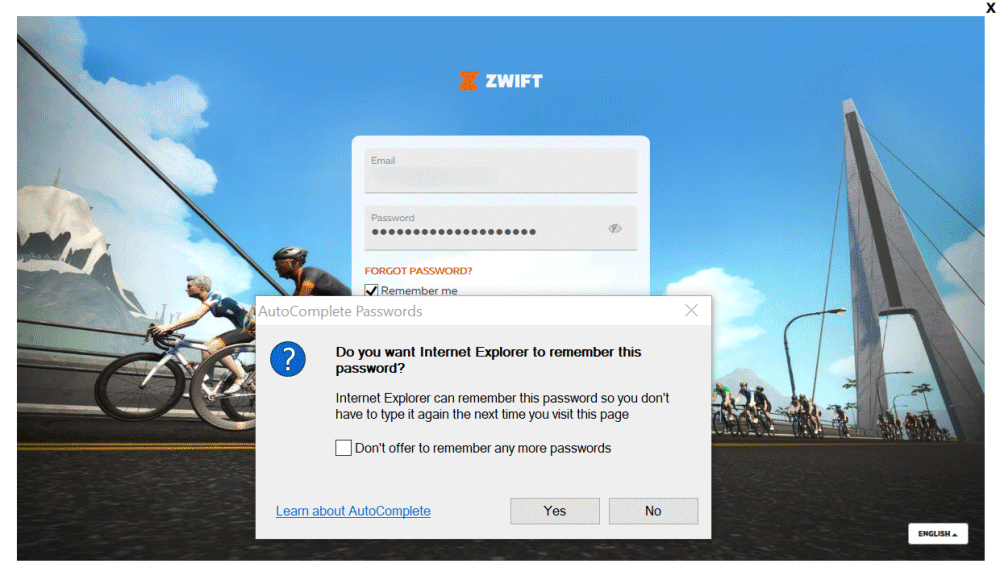The height and width of the screenshot is (572, 1000).
Task: Click the Don't offer to remember label
Action: [483, 448]
